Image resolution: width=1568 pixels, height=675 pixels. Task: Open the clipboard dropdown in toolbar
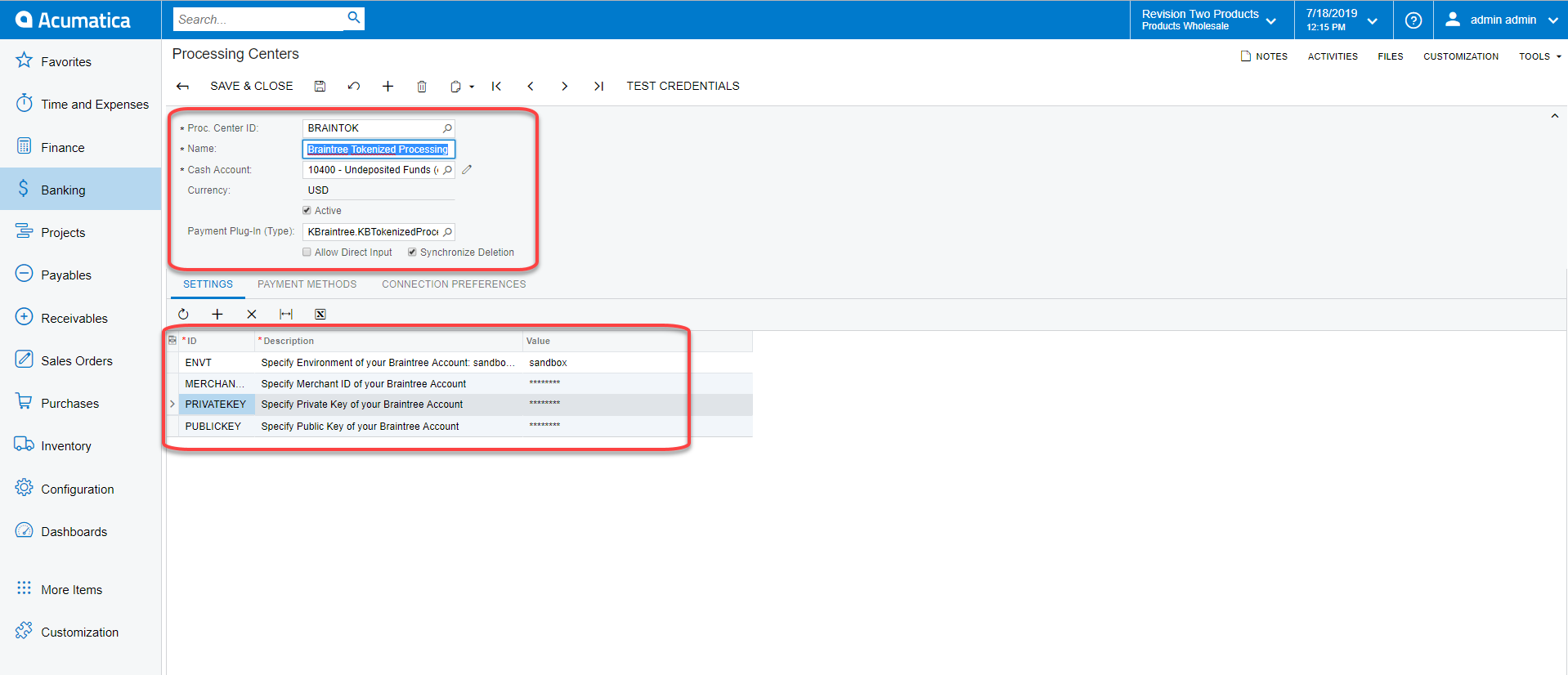pos(462,86)
